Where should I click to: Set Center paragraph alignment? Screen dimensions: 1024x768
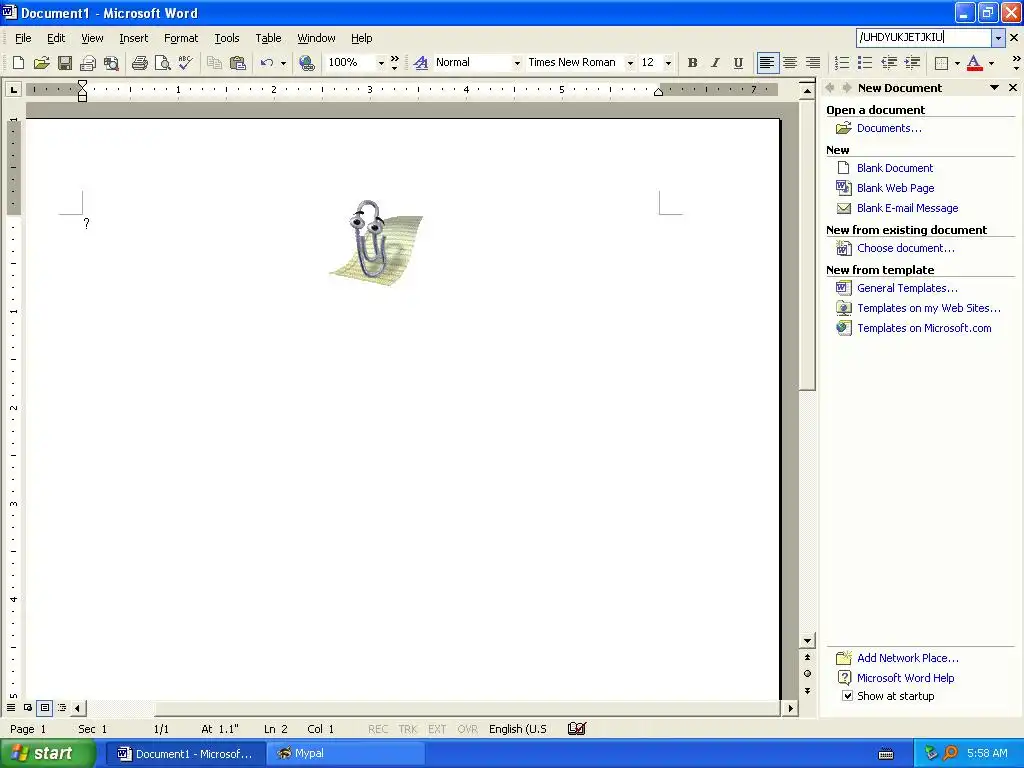(790, 63)
